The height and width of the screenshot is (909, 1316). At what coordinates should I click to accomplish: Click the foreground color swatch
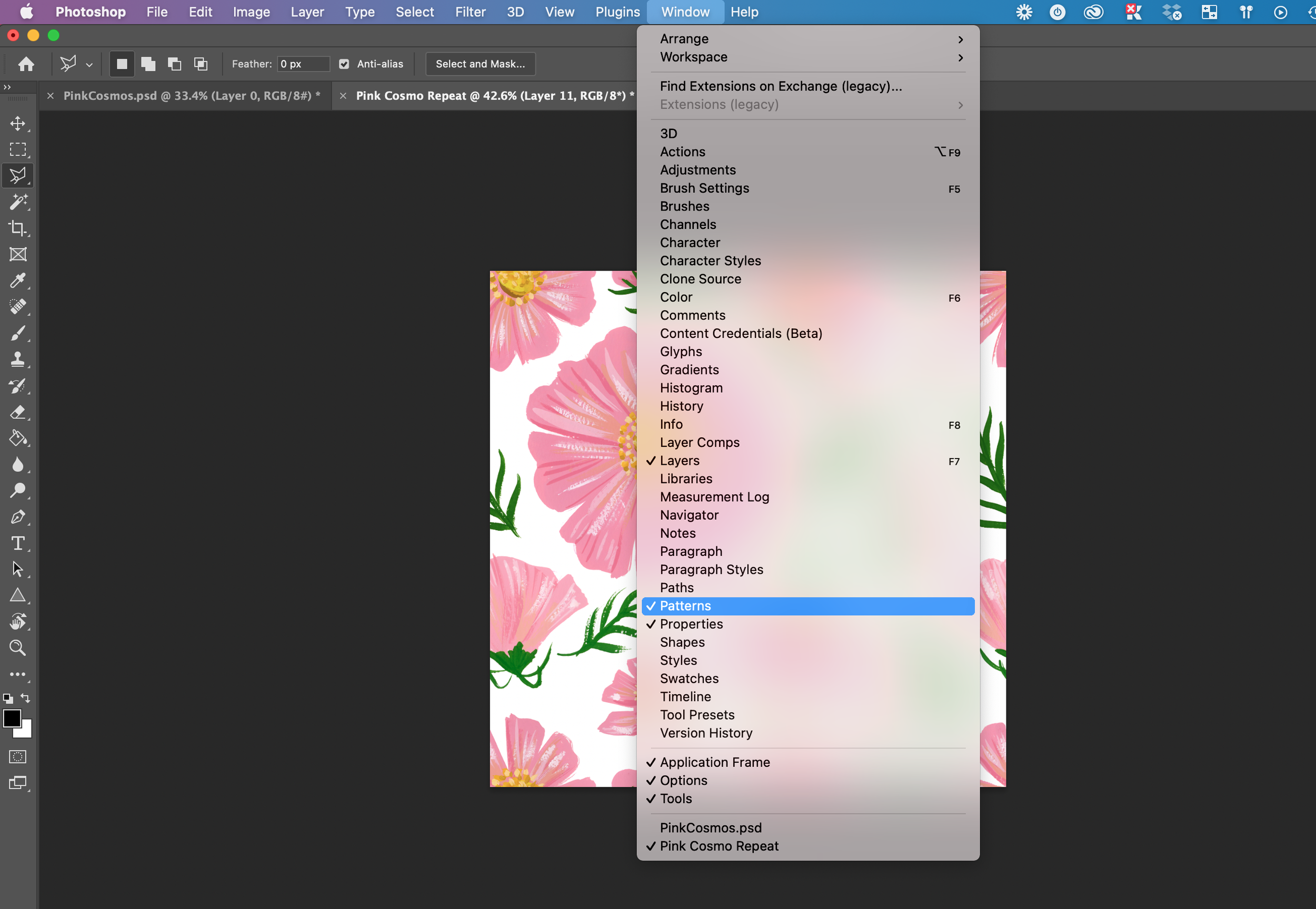(13, 718)
